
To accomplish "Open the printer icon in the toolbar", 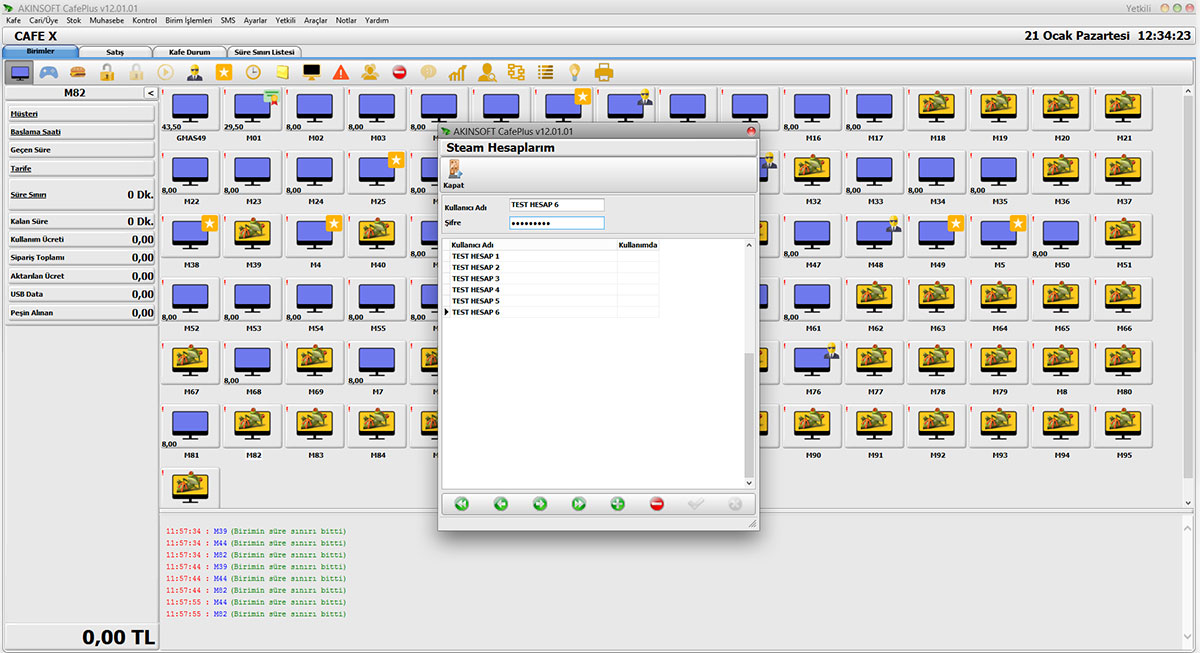I will (604, 72).
